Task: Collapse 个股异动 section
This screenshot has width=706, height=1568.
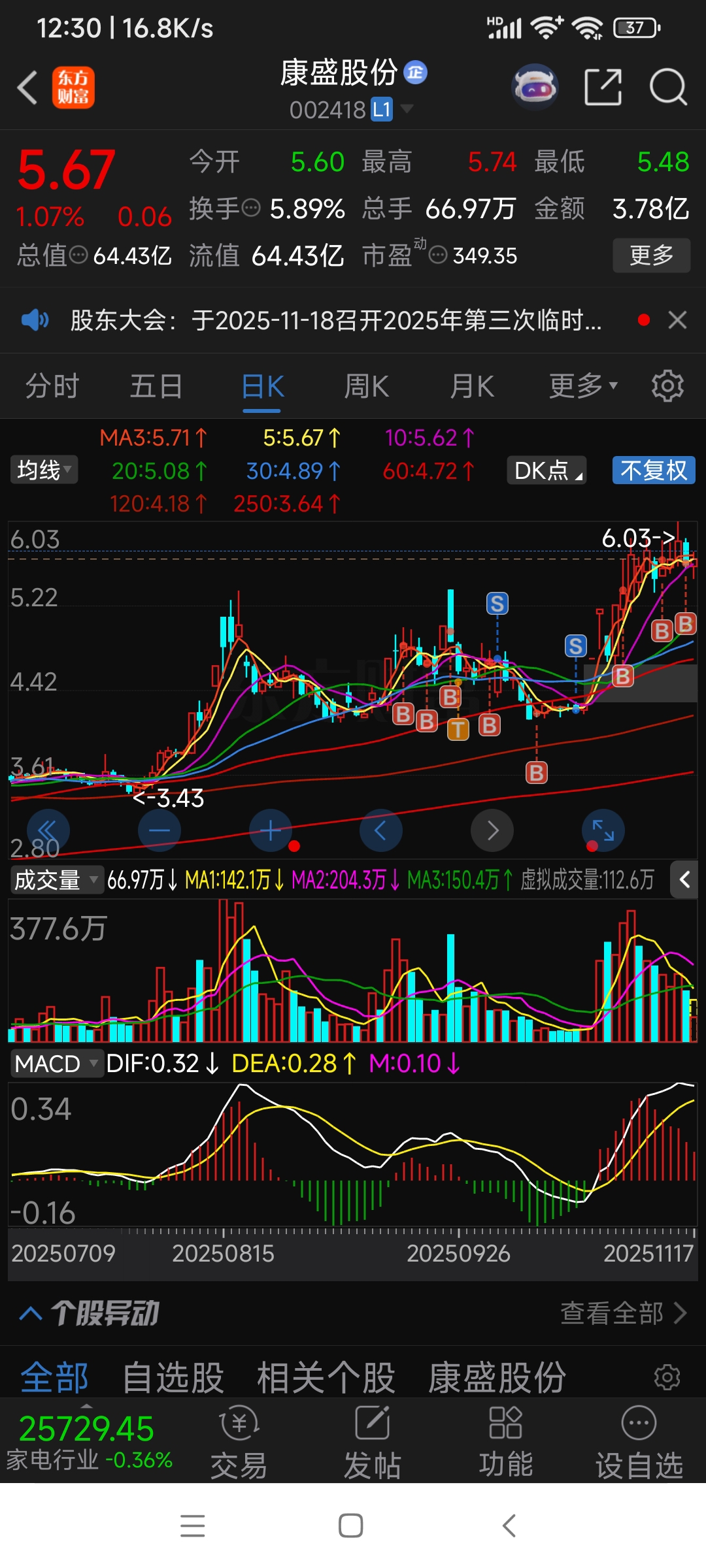Action: [x=31, y=1313]
